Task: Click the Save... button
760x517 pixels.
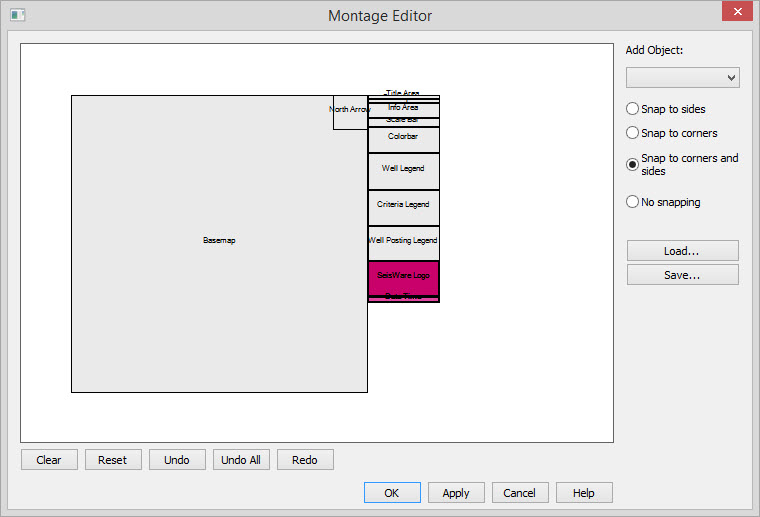Action: pyautogui.click(x=682, y=275)
